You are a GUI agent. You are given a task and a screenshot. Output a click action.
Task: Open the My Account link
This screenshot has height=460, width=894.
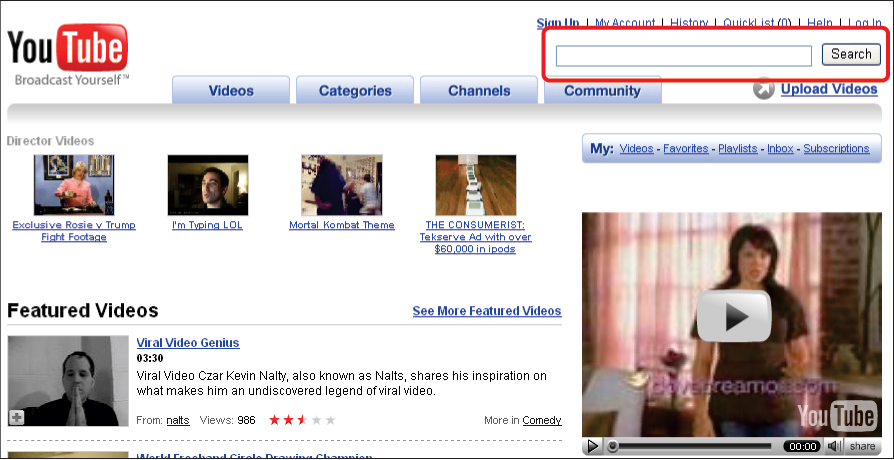(x=625, y=23)
